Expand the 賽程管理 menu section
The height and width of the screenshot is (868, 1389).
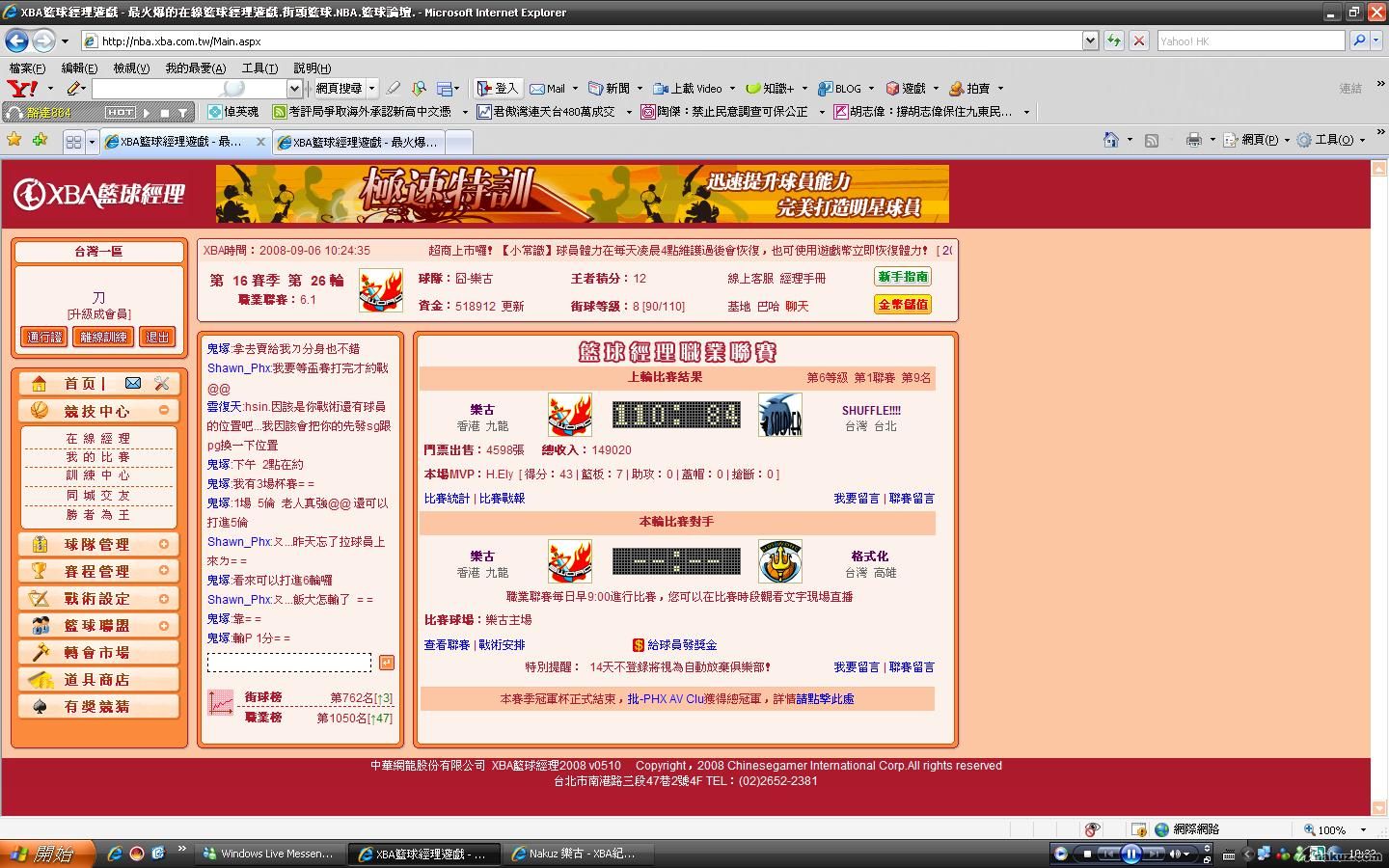point(164,571)
